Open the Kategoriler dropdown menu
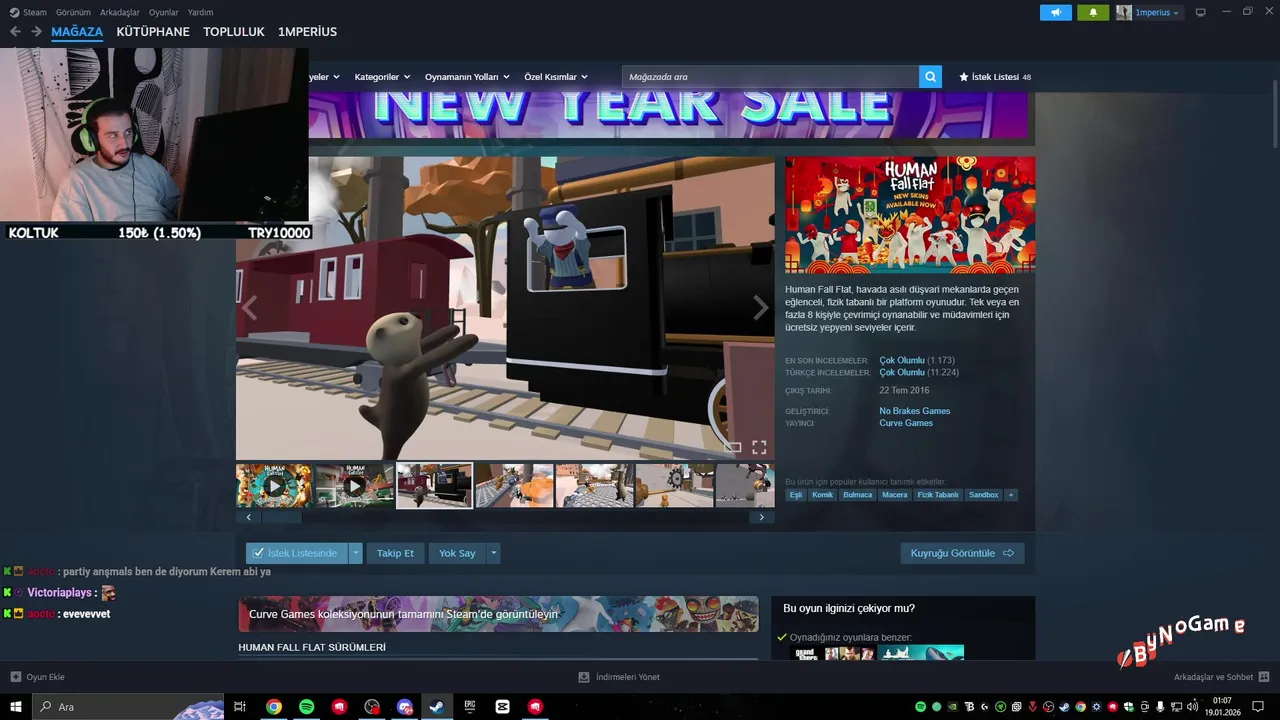1280x720 pixels. (x=381, y=77)
